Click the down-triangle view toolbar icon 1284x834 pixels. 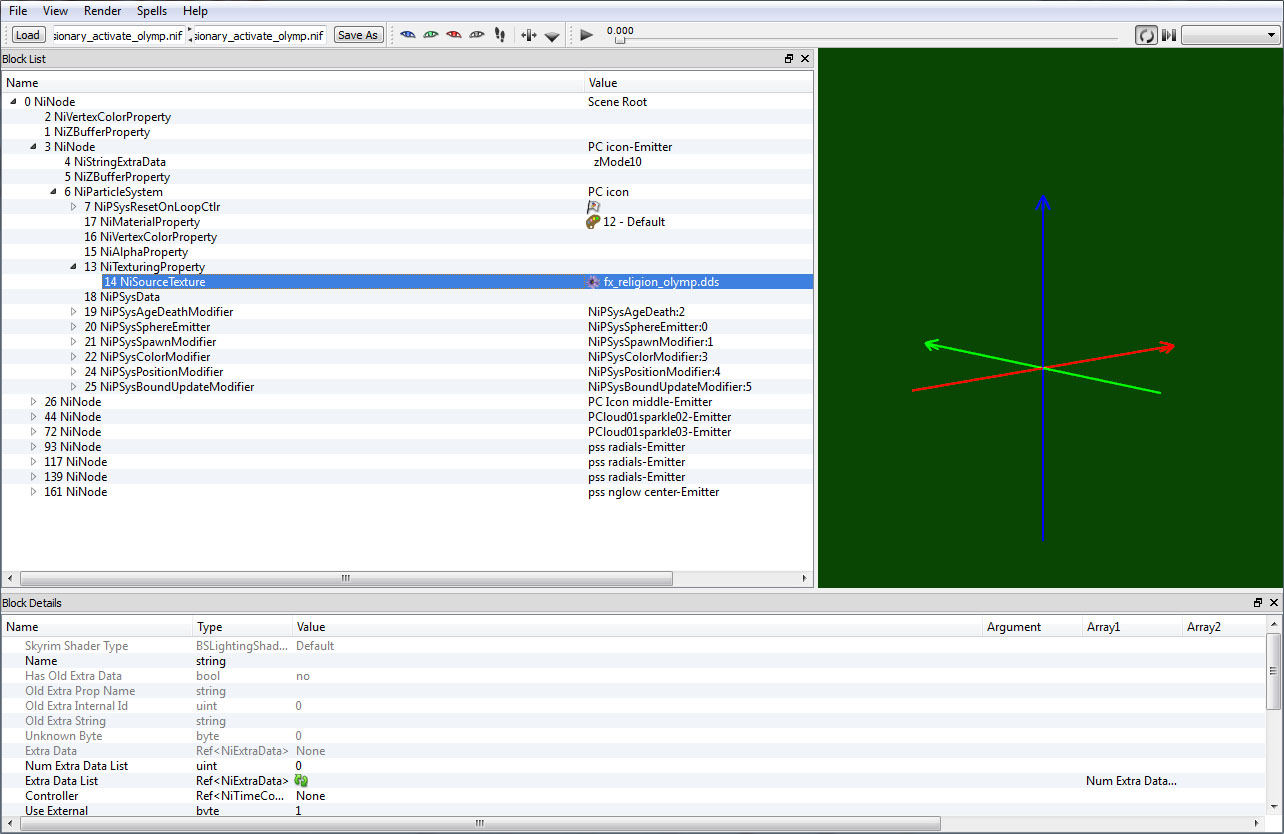click(552, 36)
